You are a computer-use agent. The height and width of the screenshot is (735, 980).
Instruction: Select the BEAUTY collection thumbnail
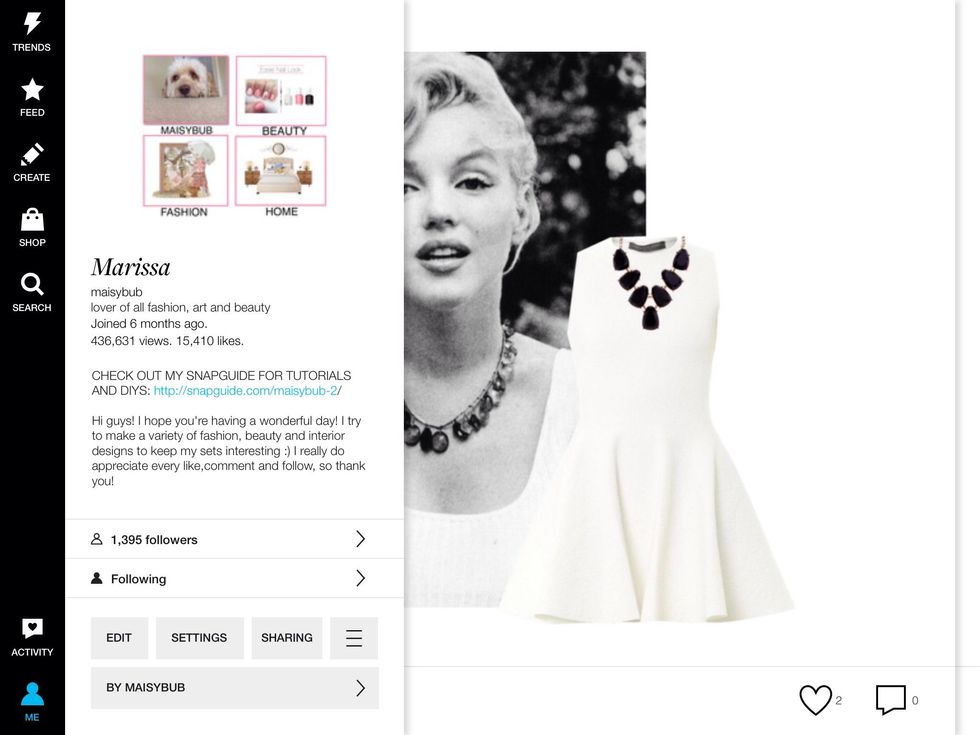(281, 91)
